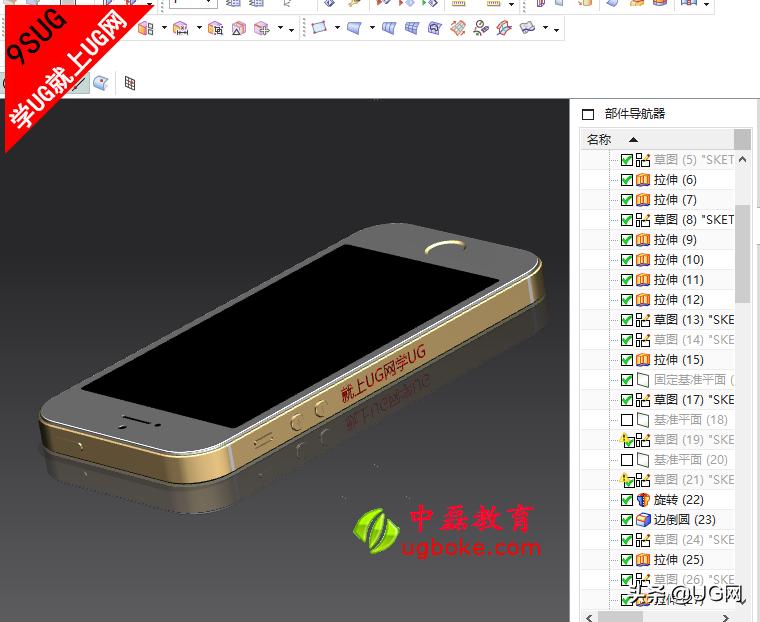Click the split body tool icon
760x622 pixels.
[145, 29]
